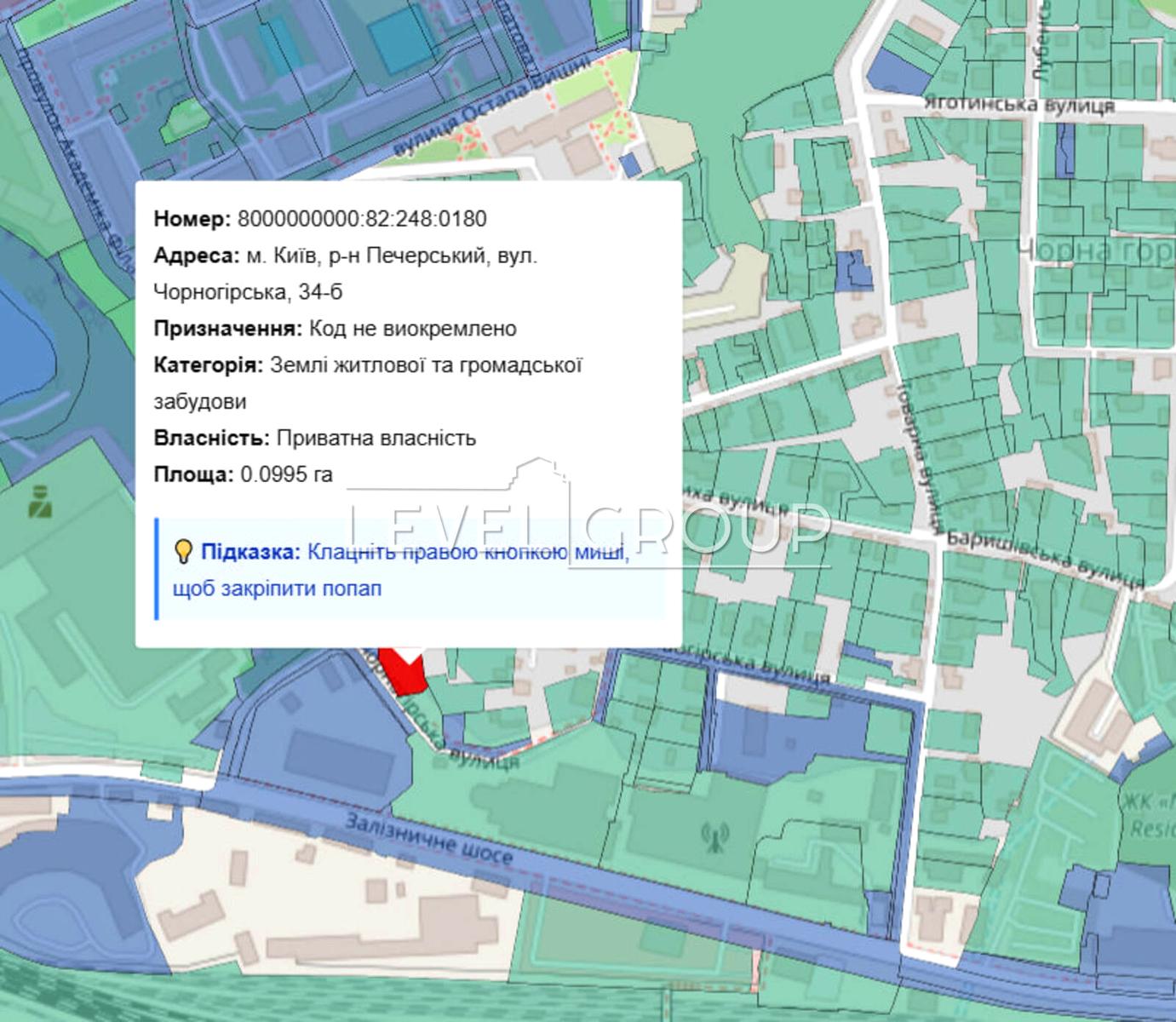
Task: Click the Приватна власність ownership value
Action: click(x=376, y=438)
